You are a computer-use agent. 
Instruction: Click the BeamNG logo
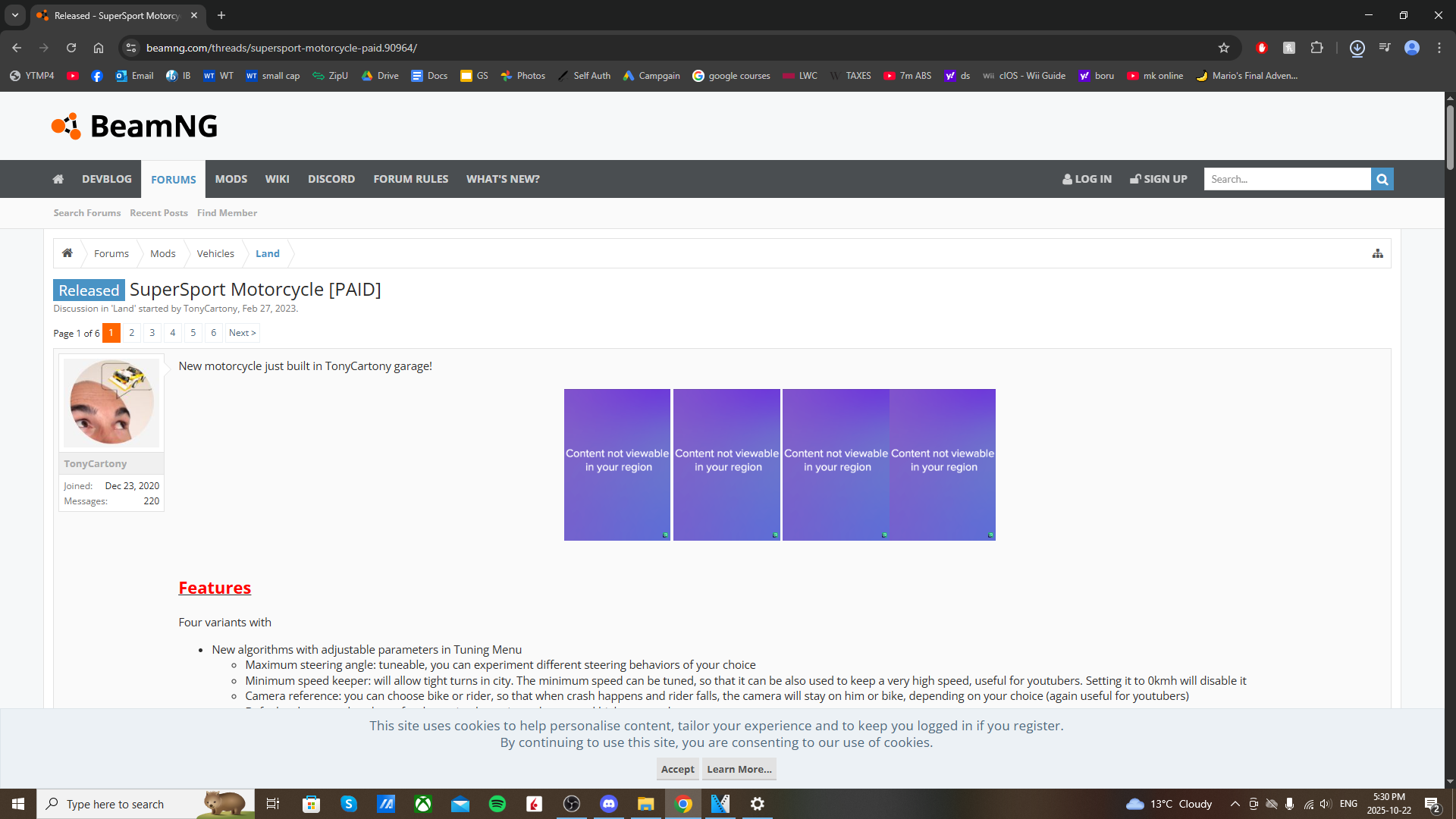[135, 126]
